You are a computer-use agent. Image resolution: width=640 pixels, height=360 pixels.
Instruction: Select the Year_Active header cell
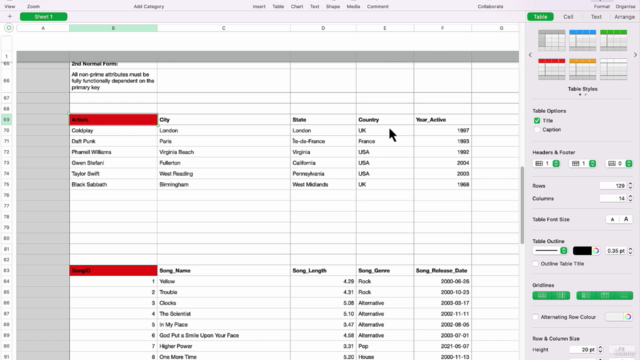(x=442, y=120)
